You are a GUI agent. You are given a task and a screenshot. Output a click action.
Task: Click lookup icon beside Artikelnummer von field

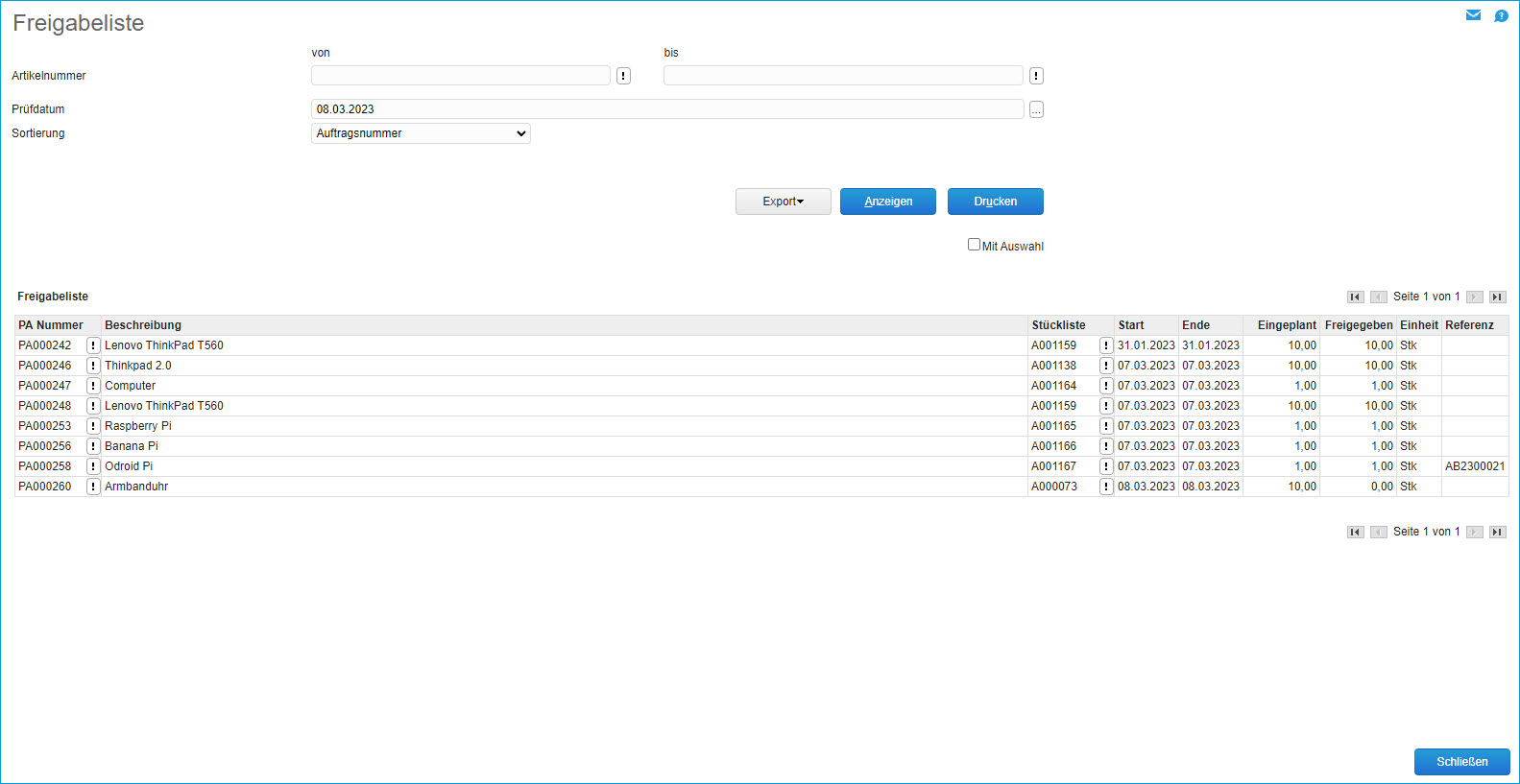click(x=623, y=76)
